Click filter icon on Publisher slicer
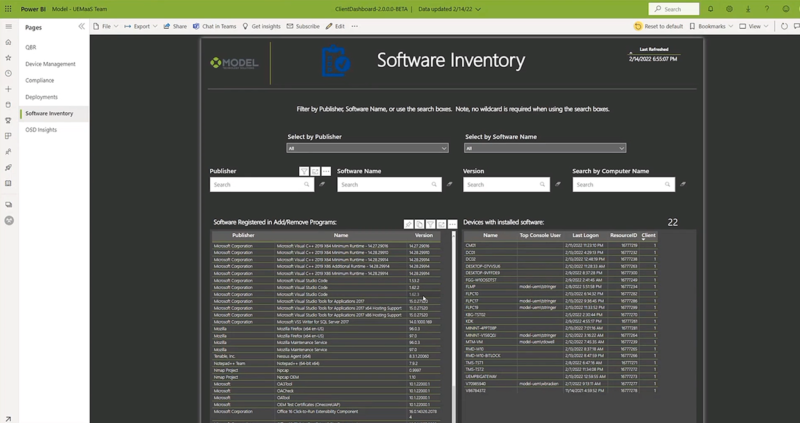800x423 pixels. (304, 171)
